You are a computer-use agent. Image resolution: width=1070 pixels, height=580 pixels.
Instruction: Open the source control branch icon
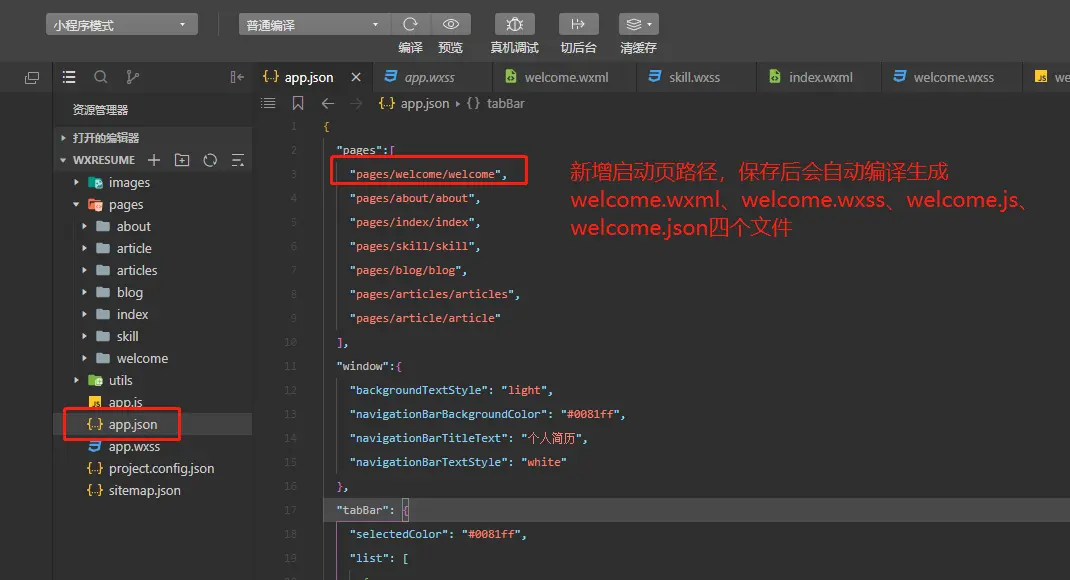[x=132, y=77]
